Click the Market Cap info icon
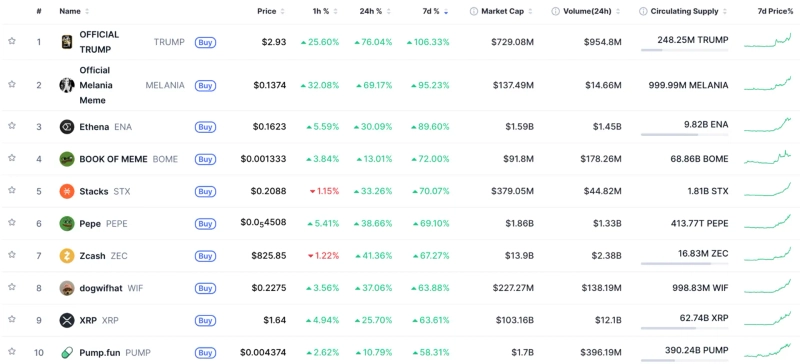Viewport: 800px width, 364px height. coord(473,11)
